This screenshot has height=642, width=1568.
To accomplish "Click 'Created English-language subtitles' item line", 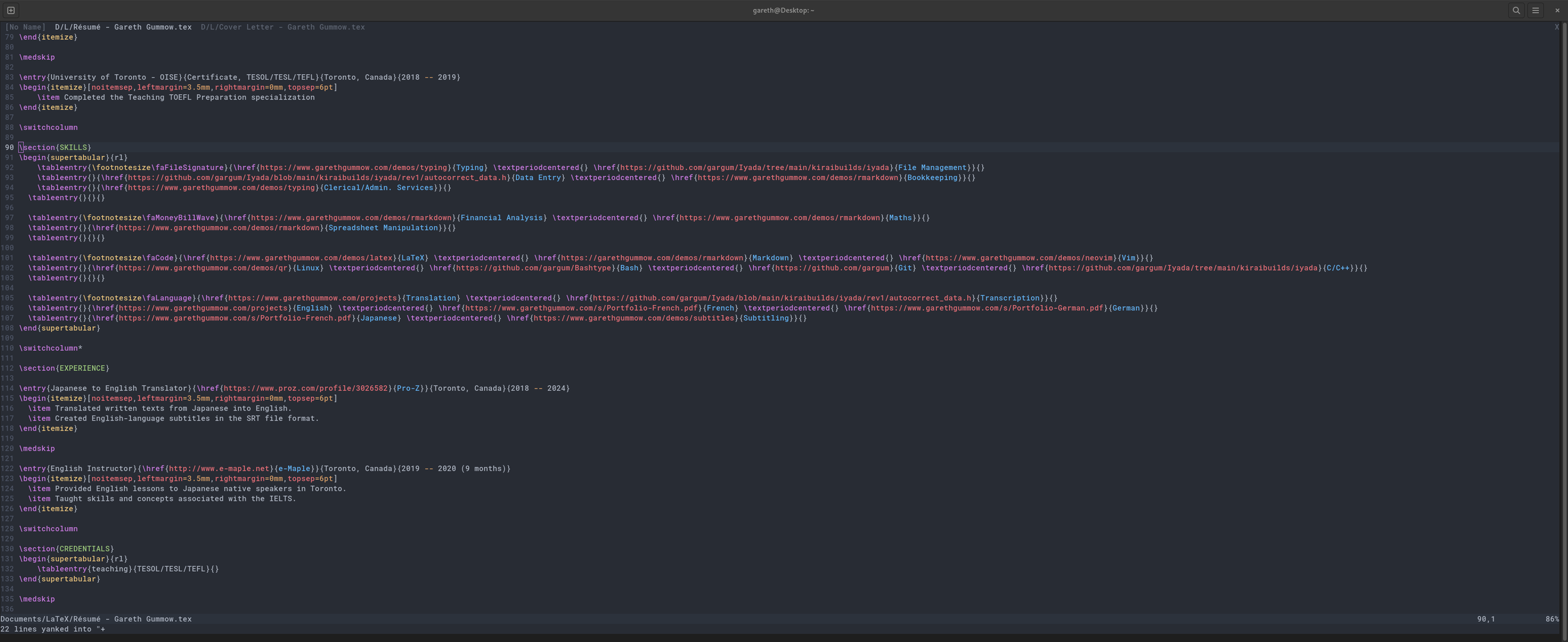I will 173,419.
